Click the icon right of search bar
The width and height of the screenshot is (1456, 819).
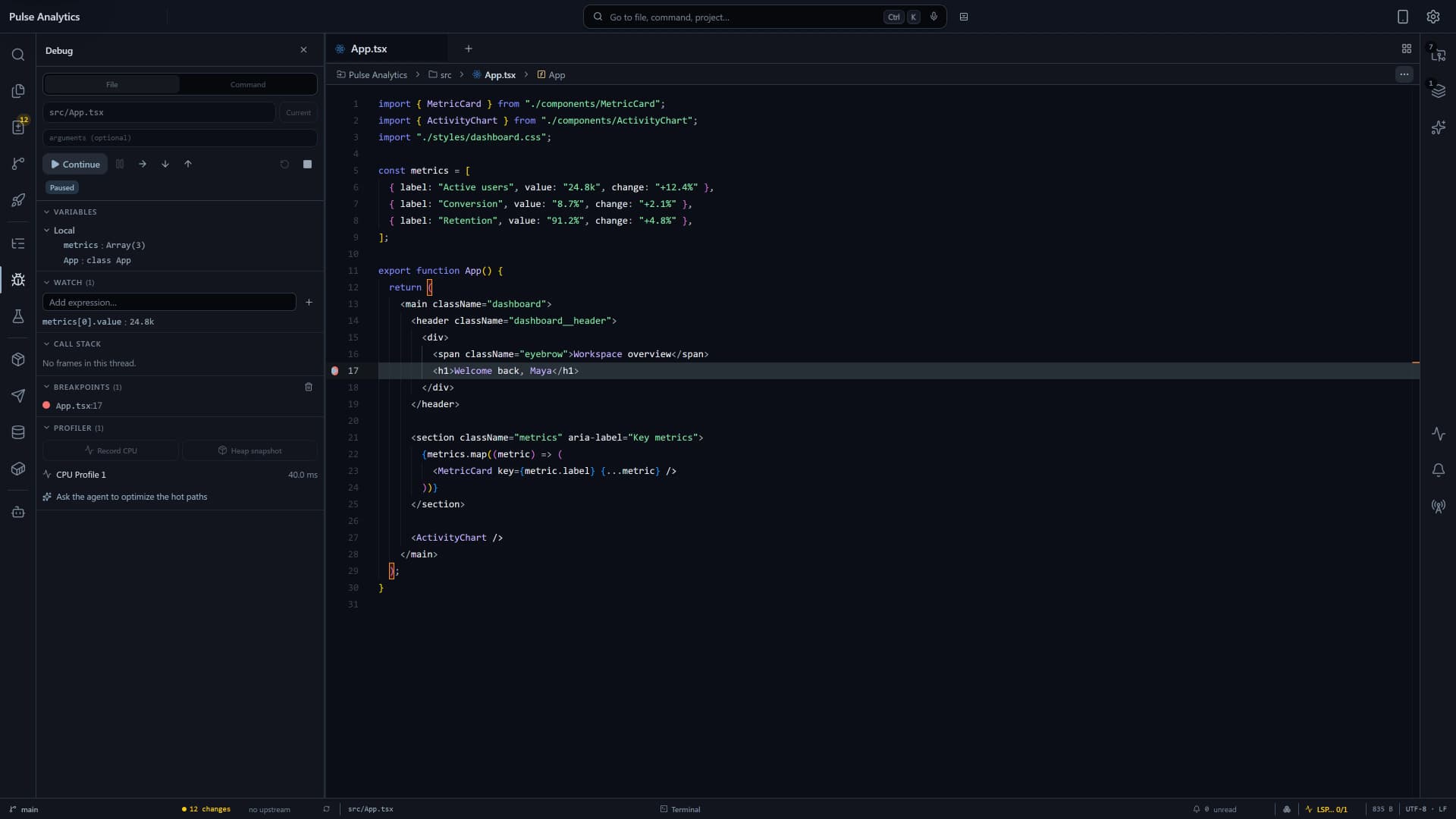click(964, 17)
